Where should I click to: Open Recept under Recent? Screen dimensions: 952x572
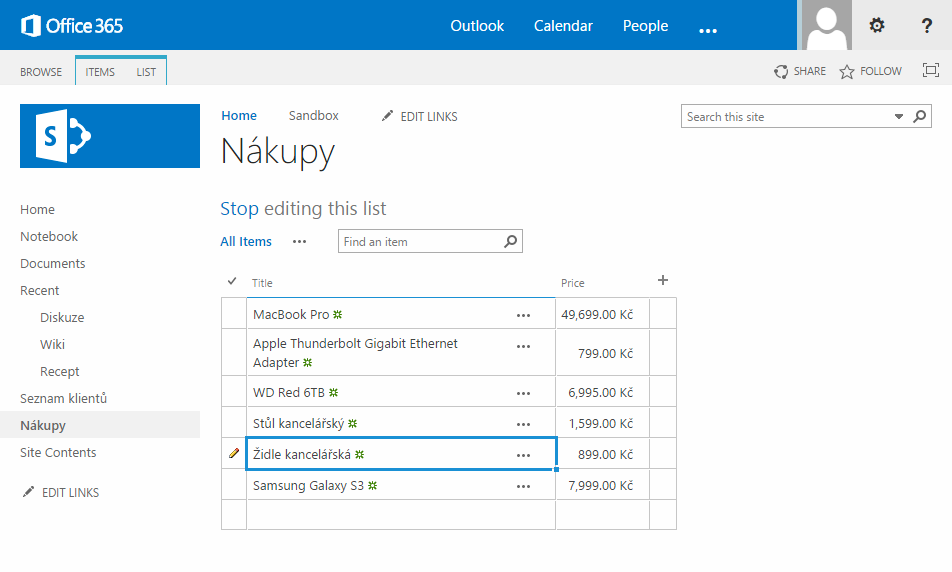(x=60, y=372)
